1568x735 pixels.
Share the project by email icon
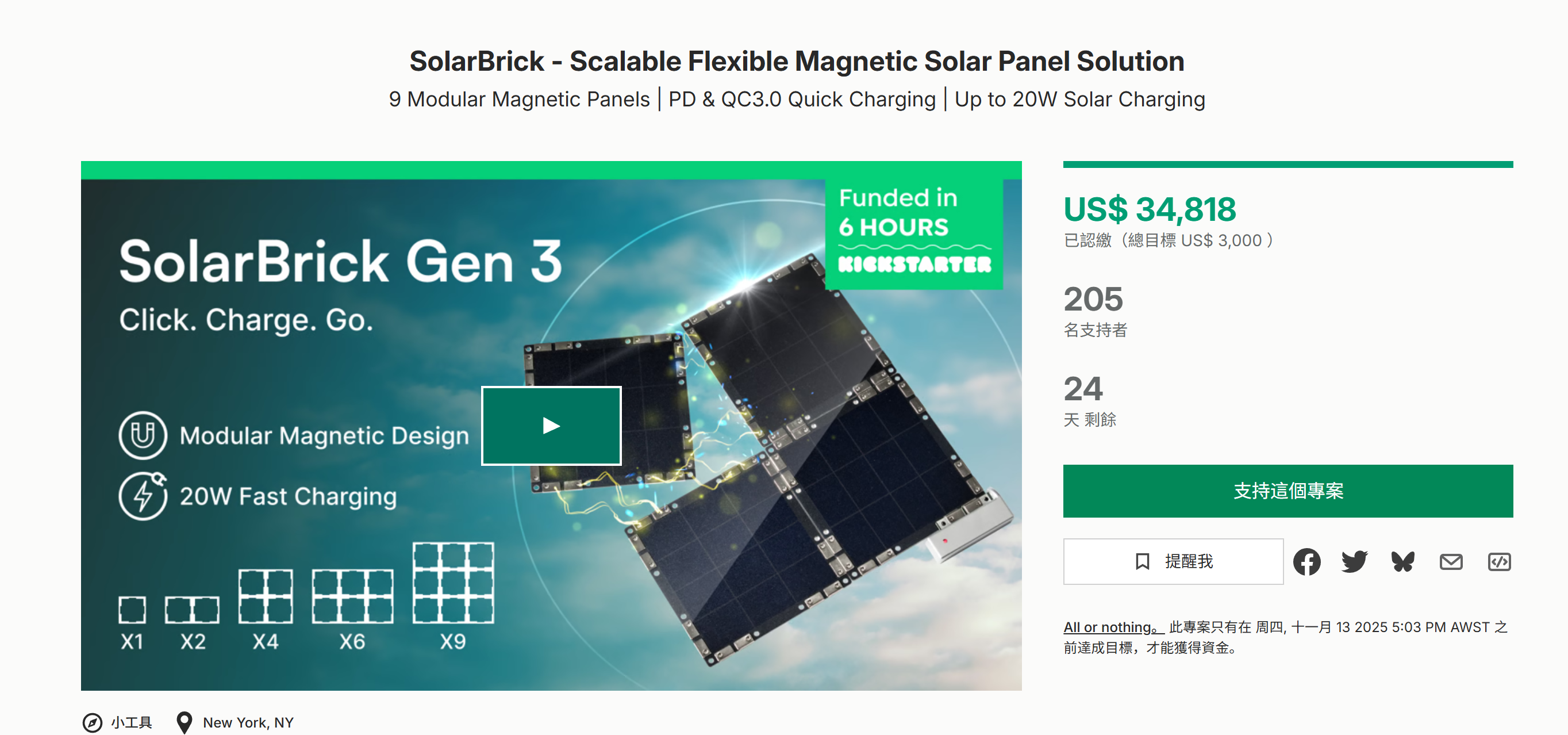(x=1451, y=561)
